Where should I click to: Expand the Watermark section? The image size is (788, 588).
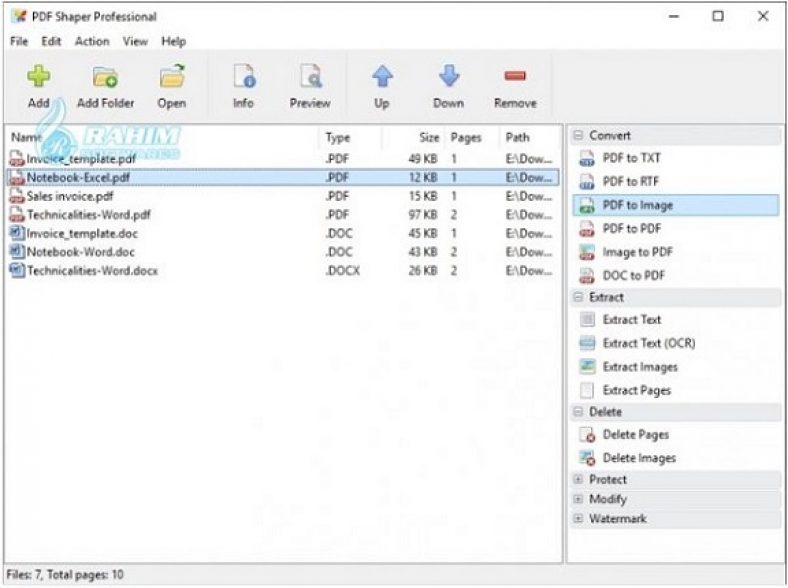(578, 518)
